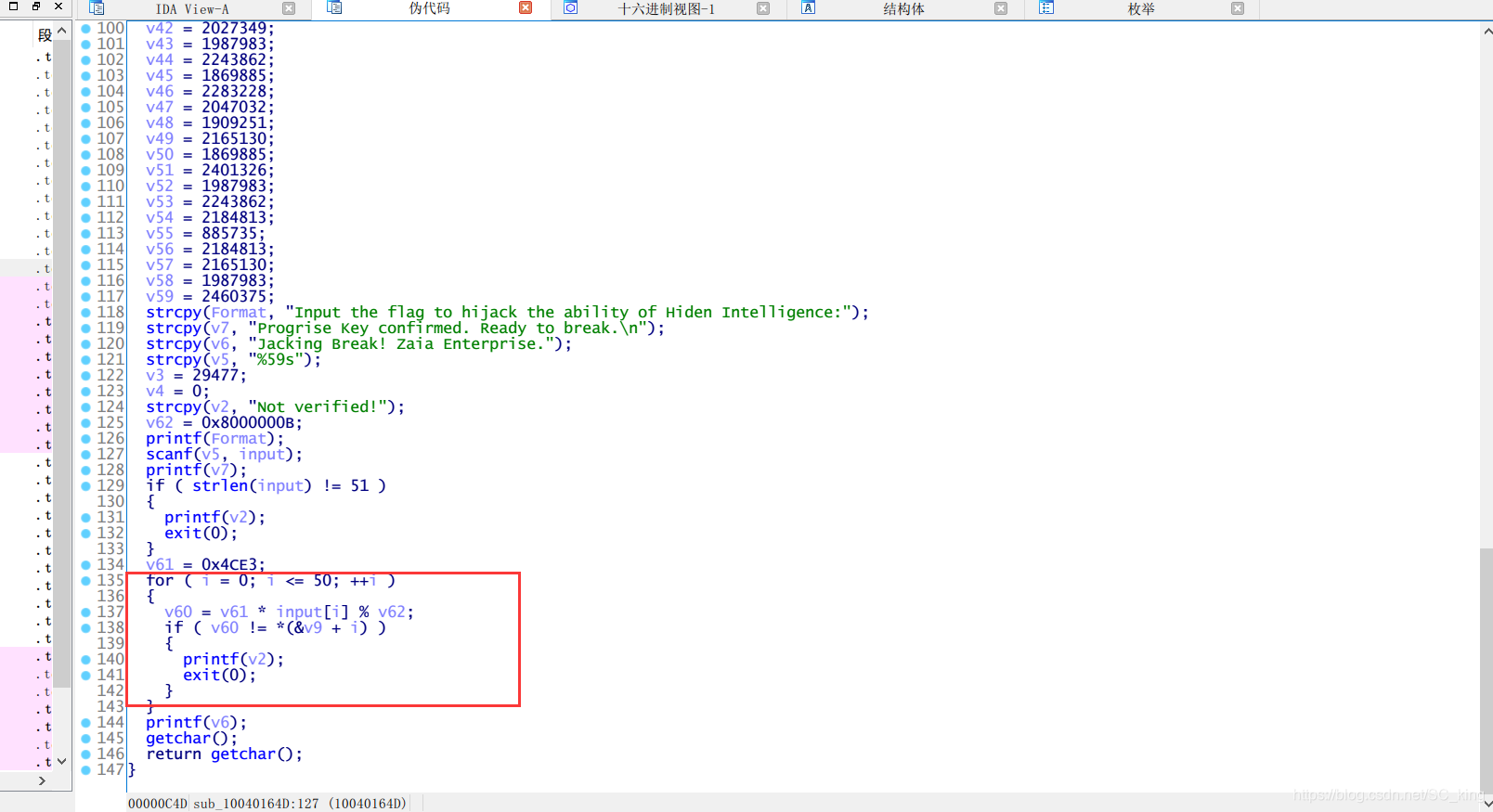Click the constant 0x4CE3 on line 134
This screenshot has width=1493, height=812.
coord(229,565)
